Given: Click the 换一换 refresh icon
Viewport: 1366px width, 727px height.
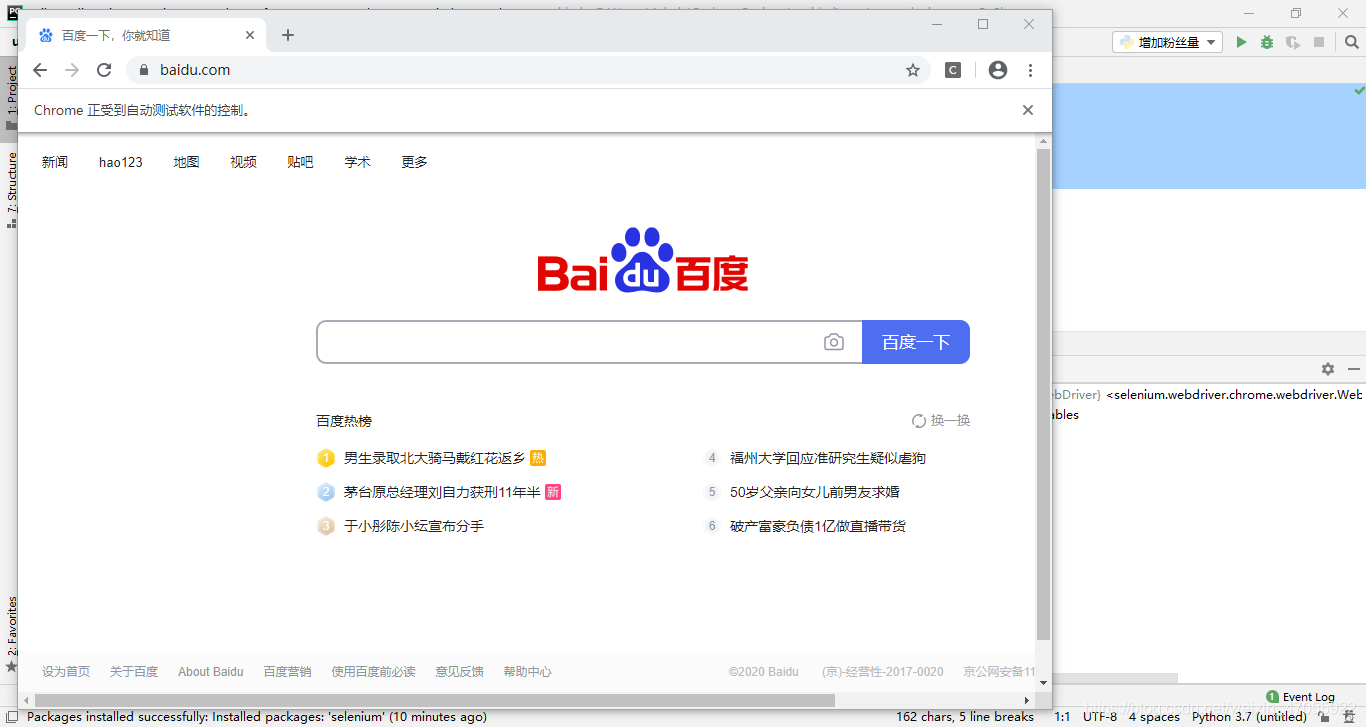Looking at the screenshot, I should [x=919, y=421].
